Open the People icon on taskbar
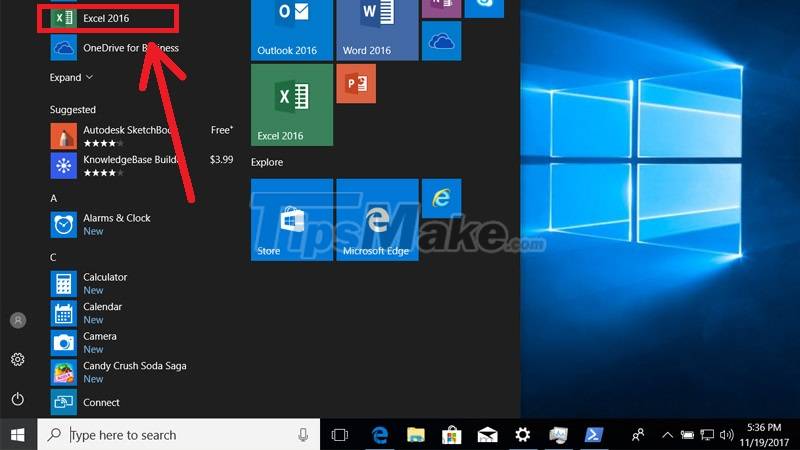This screenshot has height=450, width=800. tap(638, 435)
